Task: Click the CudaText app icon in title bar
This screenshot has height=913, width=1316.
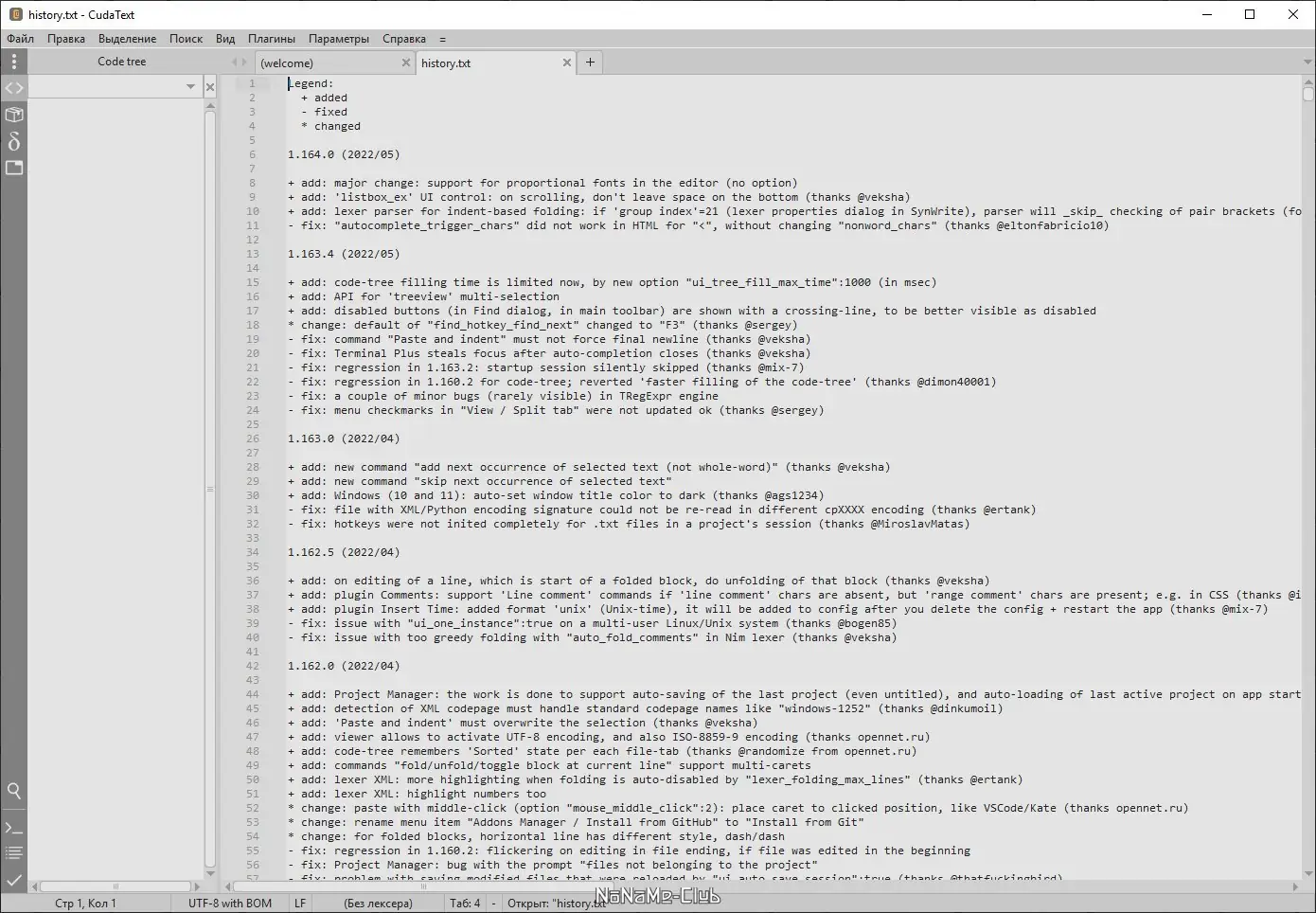Action: pos(15,14)
